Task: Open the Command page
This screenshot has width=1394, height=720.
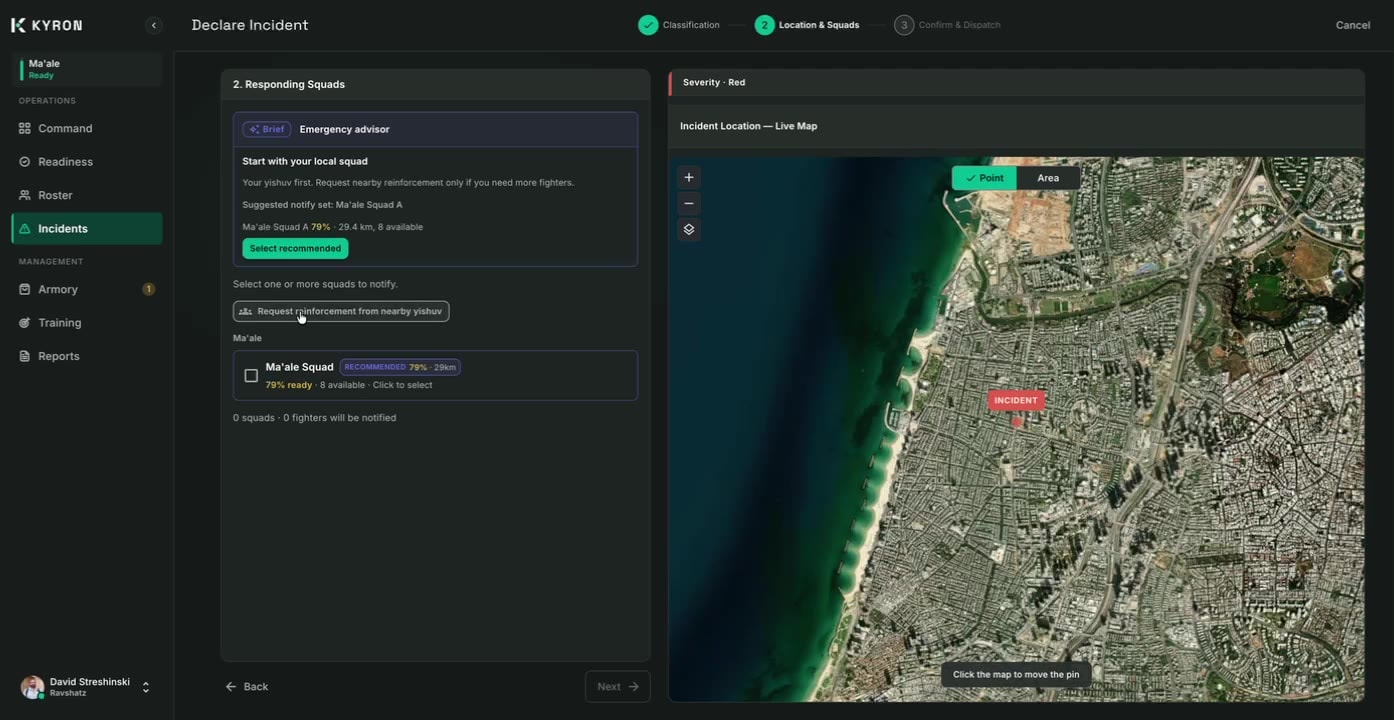Action: [87, 128]
